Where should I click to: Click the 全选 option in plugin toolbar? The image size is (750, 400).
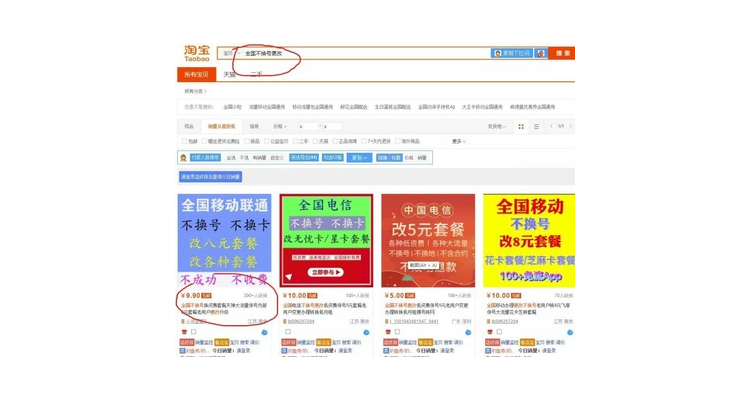click(x=231, y=157)
